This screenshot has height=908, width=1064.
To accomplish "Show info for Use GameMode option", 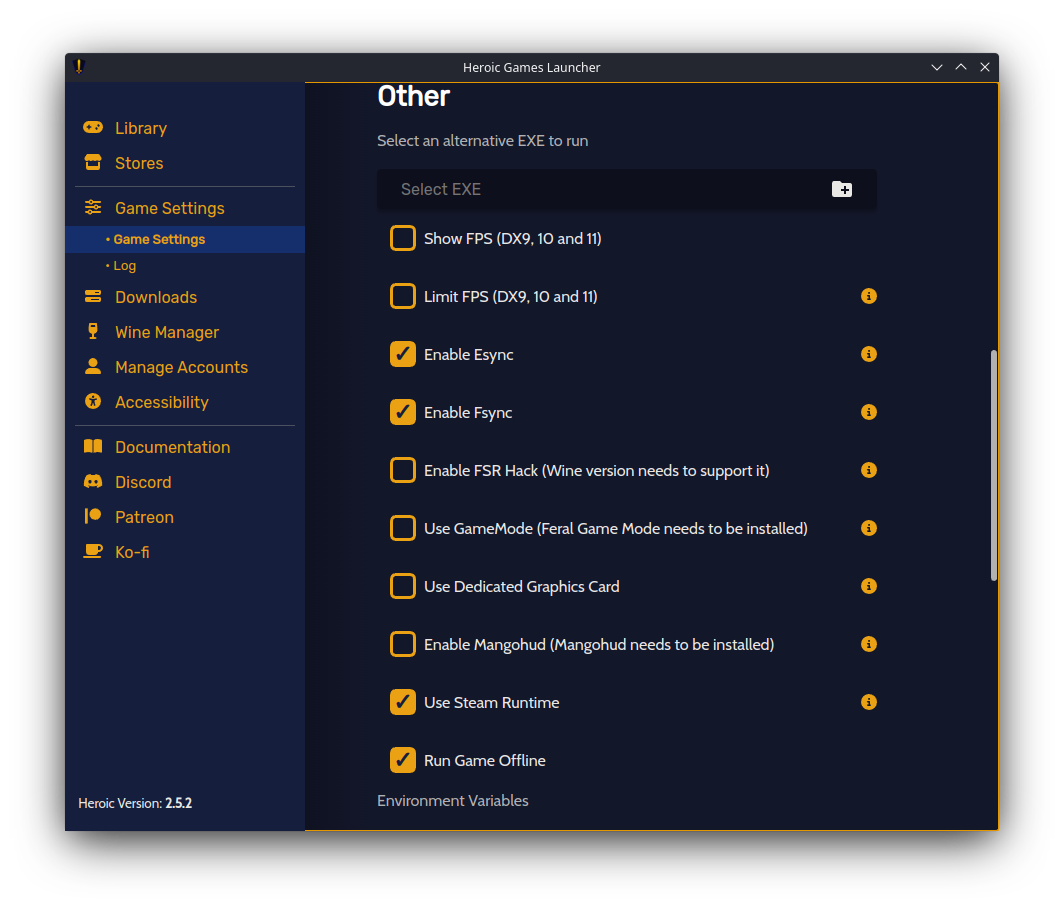I will click(869, 528).
